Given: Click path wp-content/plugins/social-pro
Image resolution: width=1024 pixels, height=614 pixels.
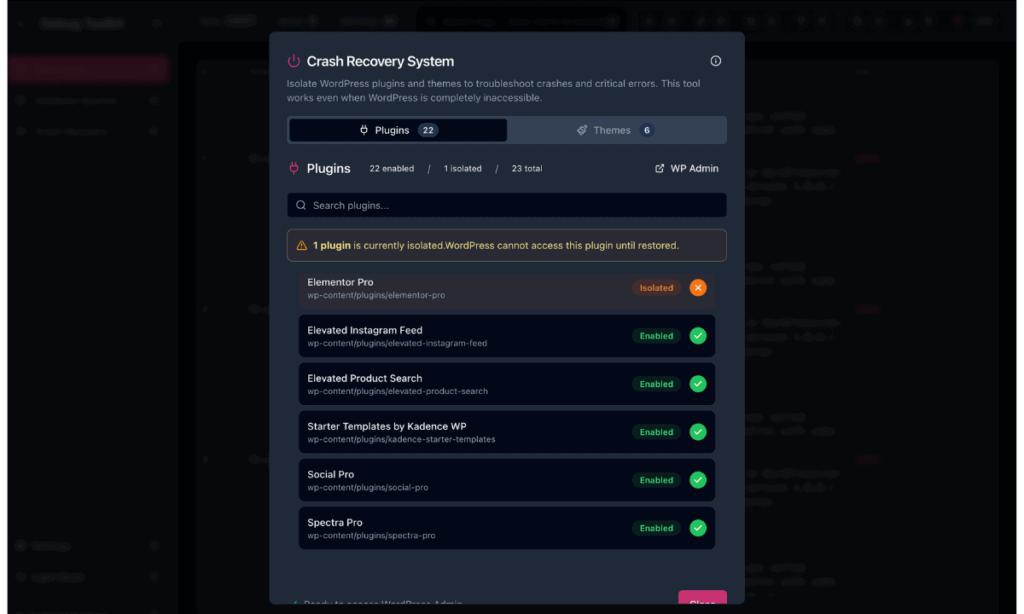Looking at the screenshot, I should 368,487.
